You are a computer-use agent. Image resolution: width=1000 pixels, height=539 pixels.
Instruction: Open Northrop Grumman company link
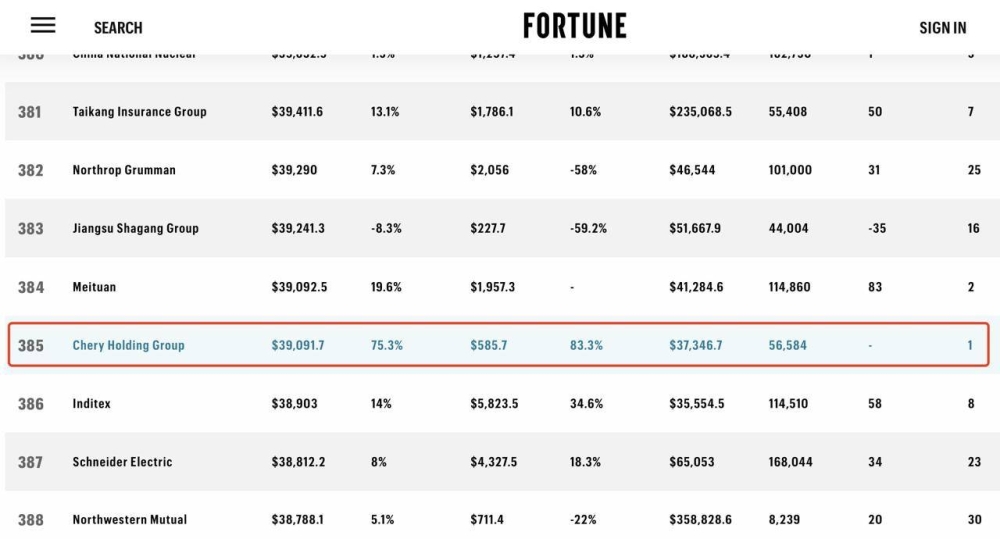point(124,170)
